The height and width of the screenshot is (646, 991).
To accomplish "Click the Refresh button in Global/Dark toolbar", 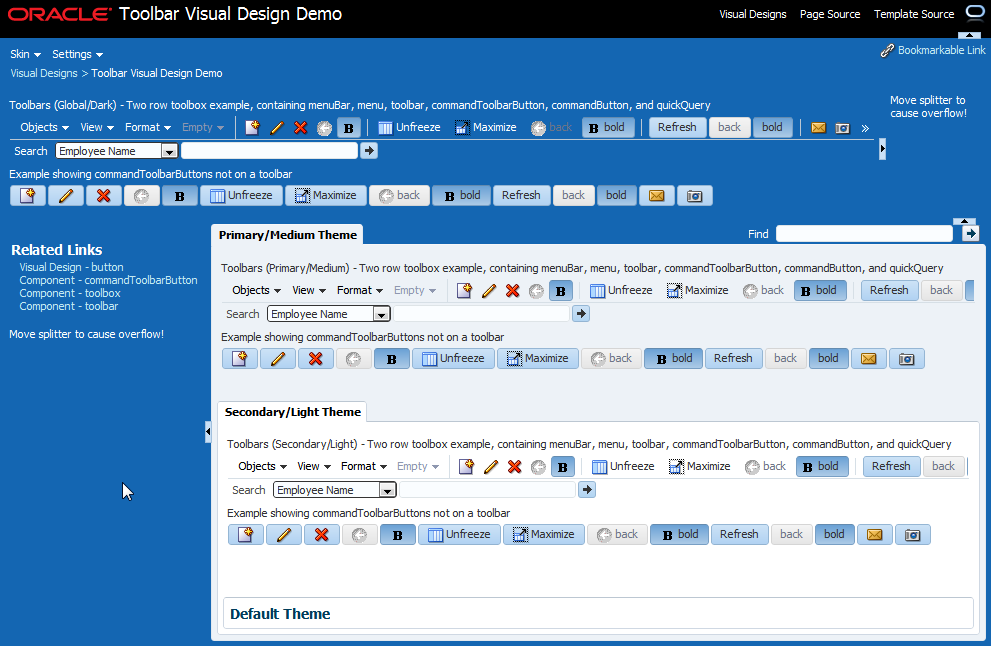I will [677, 128].
